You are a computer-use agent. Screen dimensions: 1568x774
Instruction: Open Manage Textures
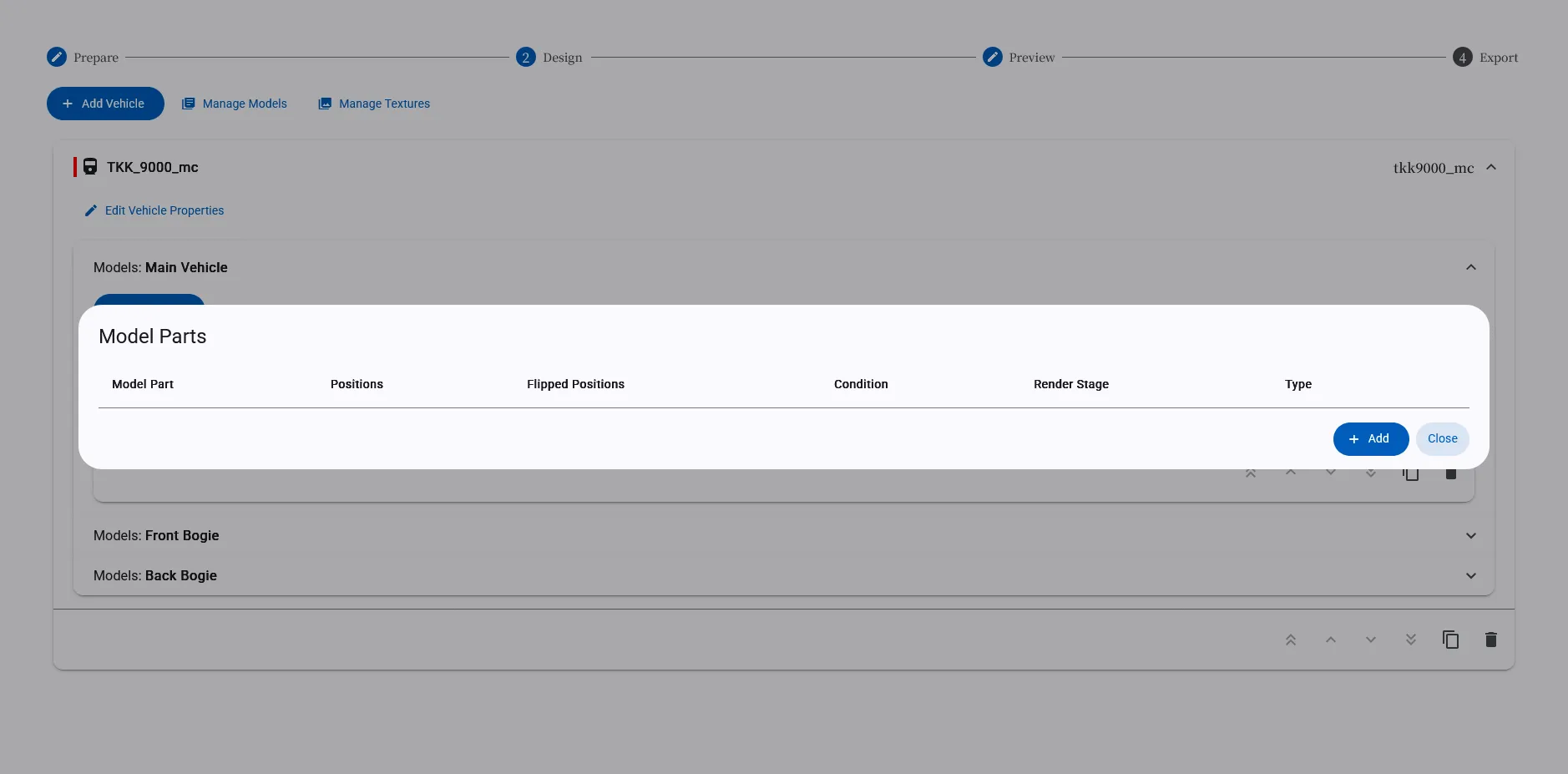click(x=374, y=104)
